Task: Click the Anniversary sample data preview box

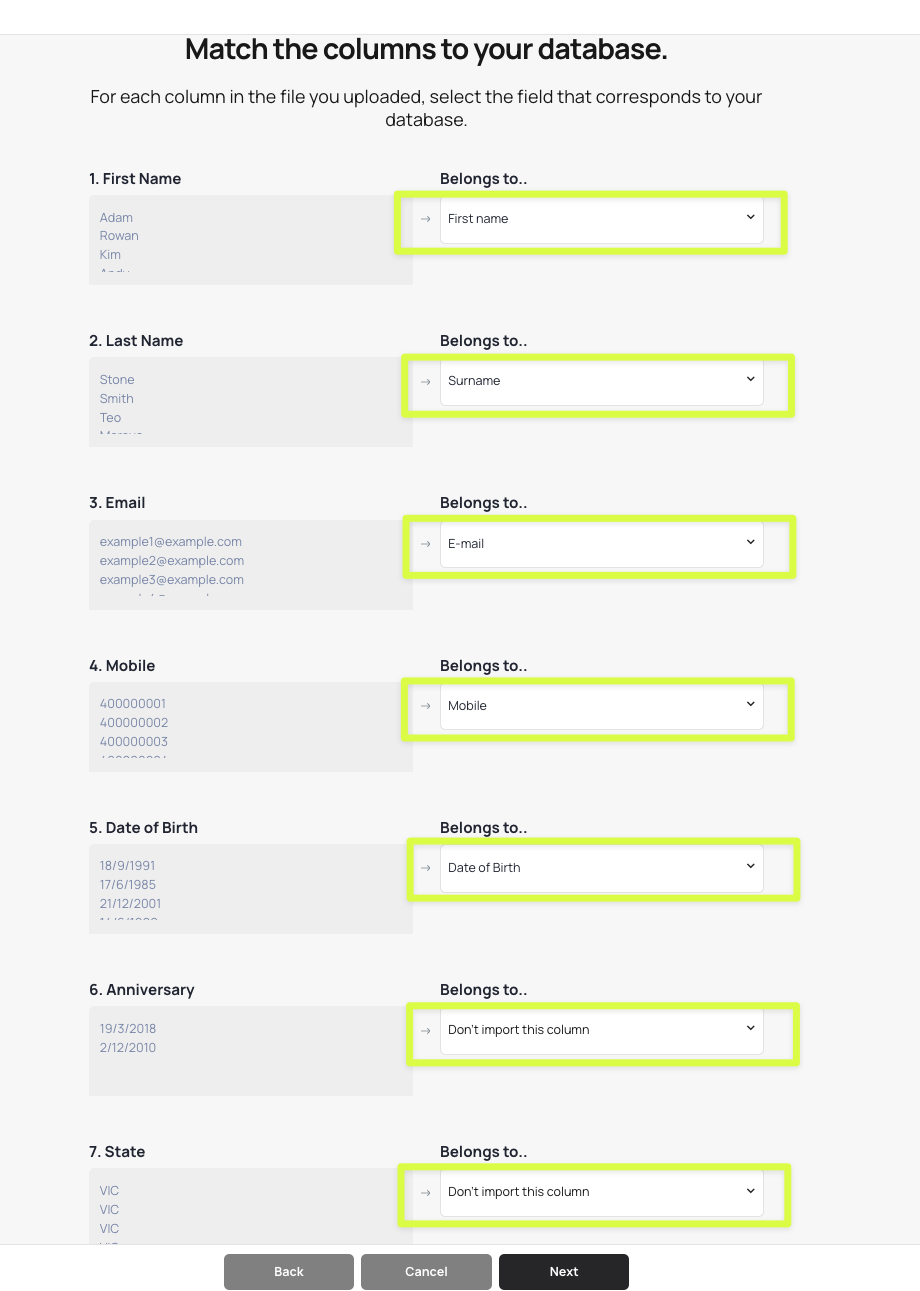Action: pyautogui.click(x=250, y=1050)
